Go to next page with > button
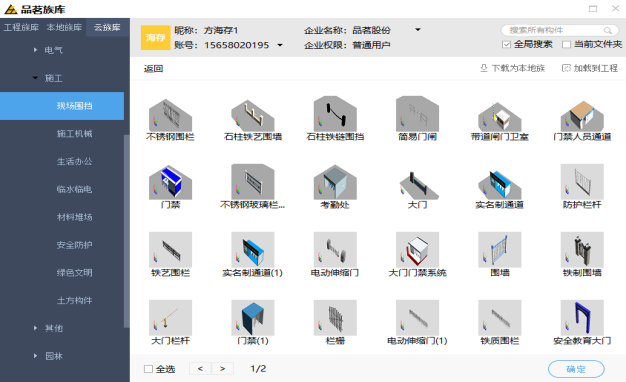The image size is (626, 382). point(222,368)
